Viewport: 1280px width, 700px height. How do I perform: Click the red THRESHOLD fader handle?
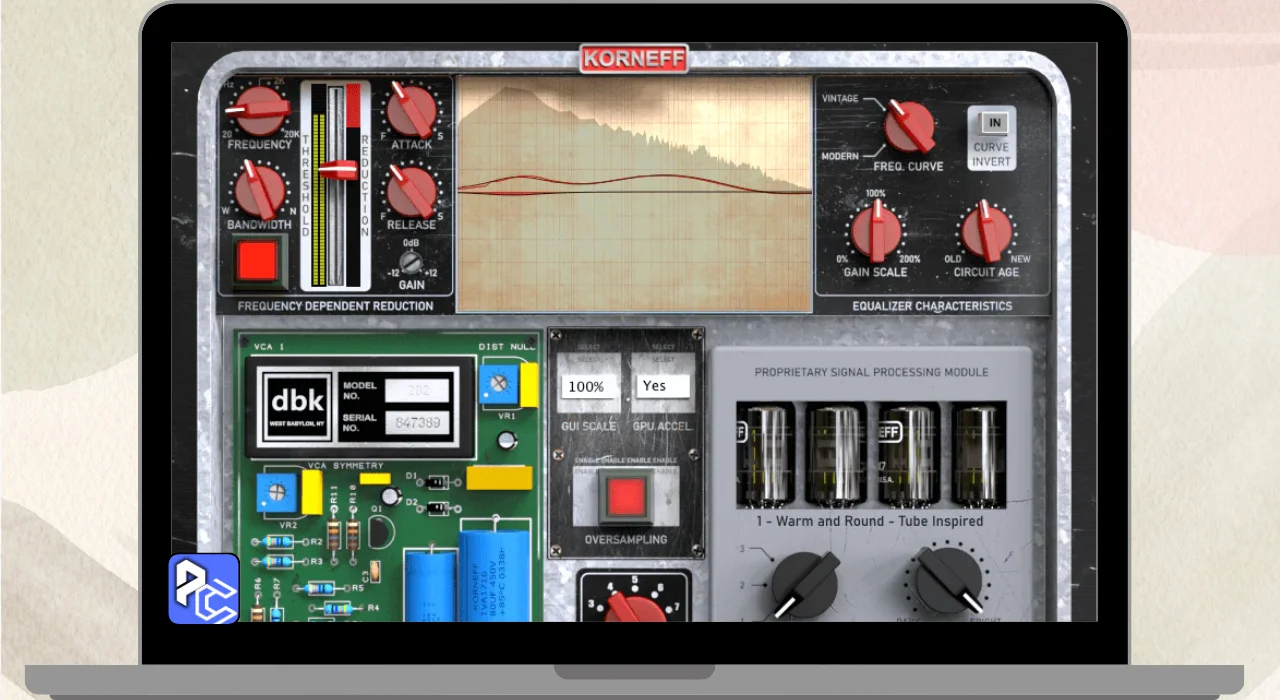(x=337, y=169)
